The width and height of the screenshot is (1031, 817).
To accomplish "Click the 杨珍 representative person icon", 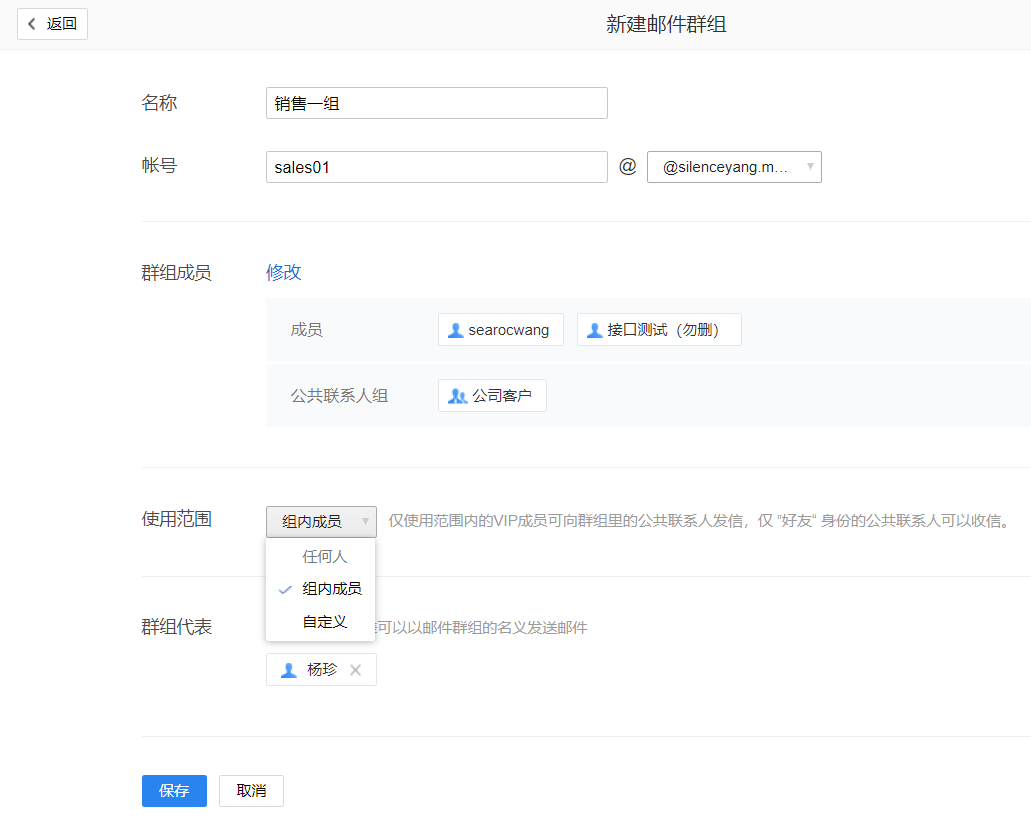I will pos(289,670).
